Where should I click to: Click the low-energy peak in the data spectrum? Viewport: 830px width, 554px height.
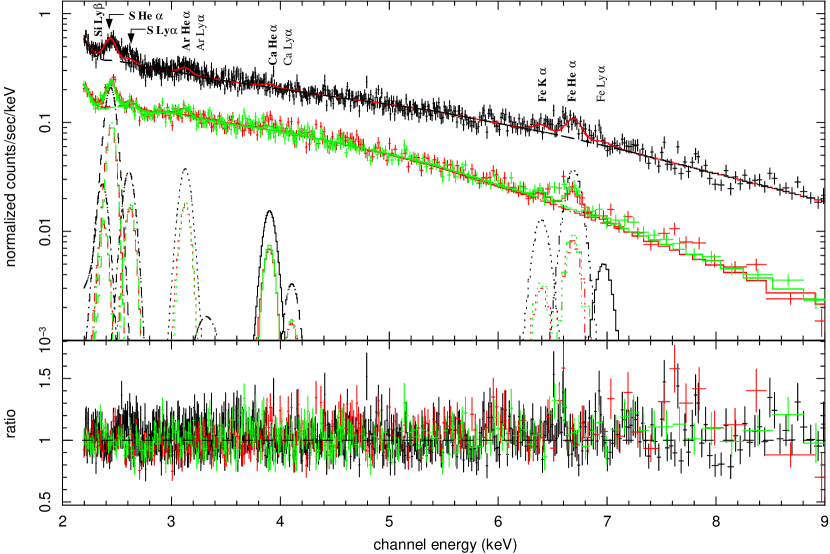112,80
